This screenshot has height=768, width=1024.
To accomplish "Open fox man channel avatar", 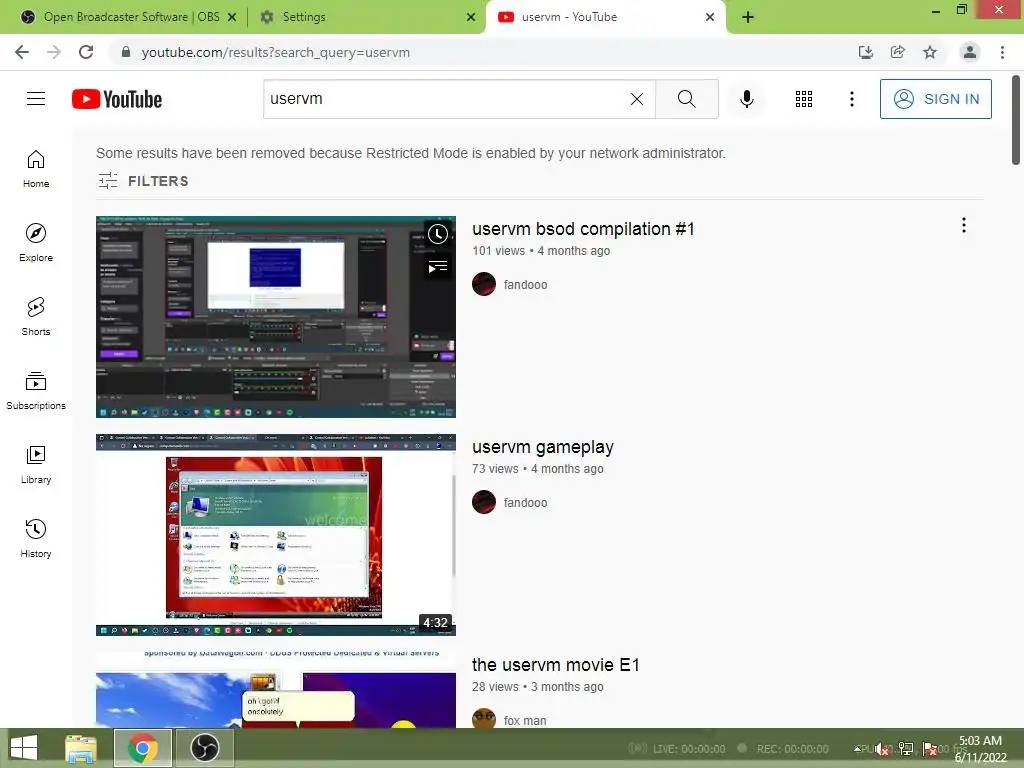I will (x=484, y=718).
